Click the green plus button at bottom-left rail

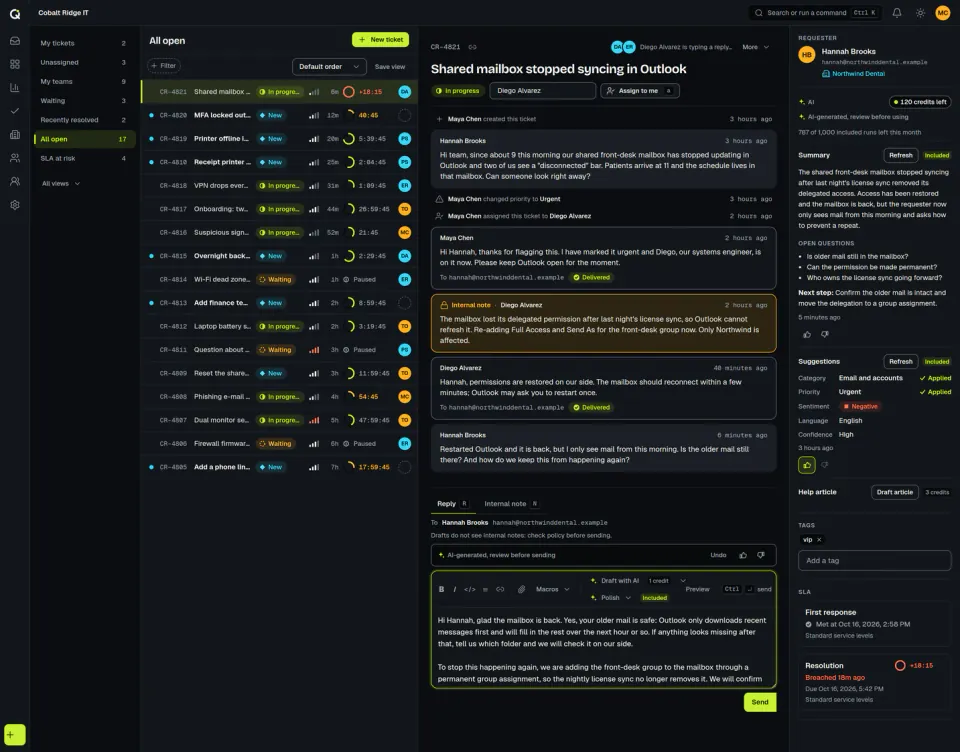pos(14,734)
